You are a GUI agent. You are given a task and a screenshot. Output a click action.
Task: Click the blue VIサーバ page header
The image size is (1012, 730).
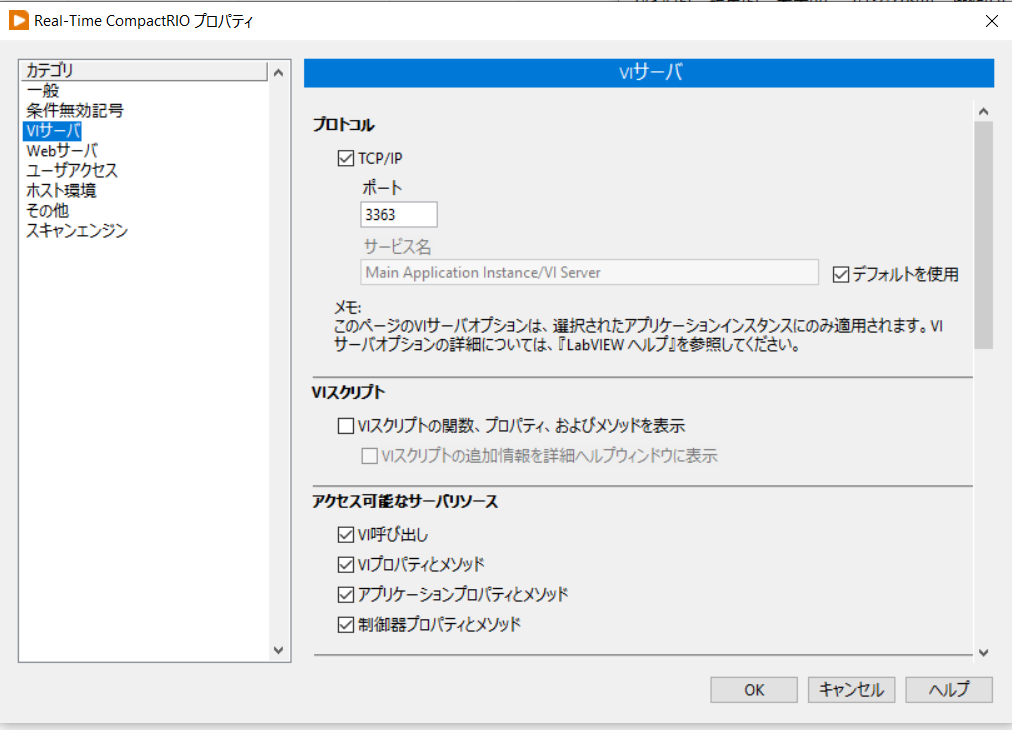(x=649, y=73)
